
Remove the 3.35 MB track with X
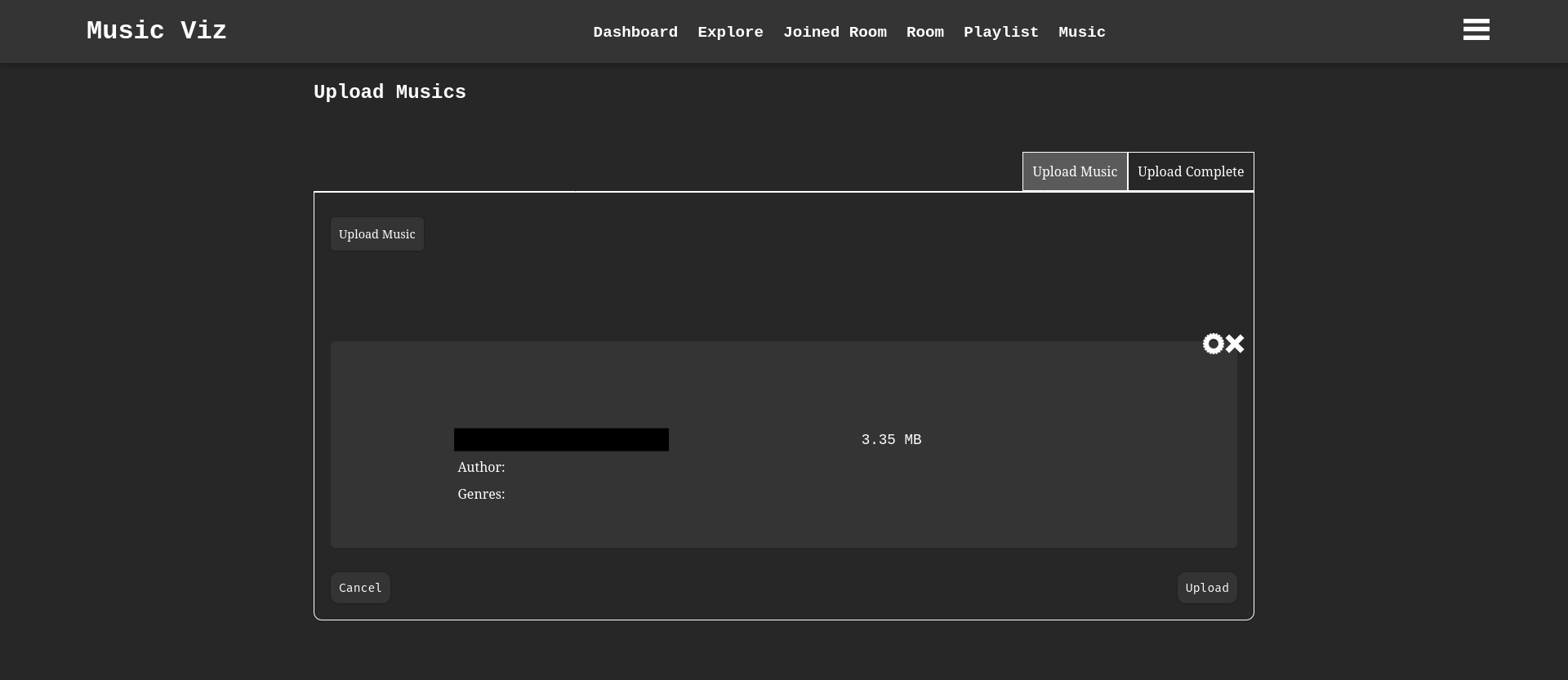pyautogui.click(x=1234, y=344)
